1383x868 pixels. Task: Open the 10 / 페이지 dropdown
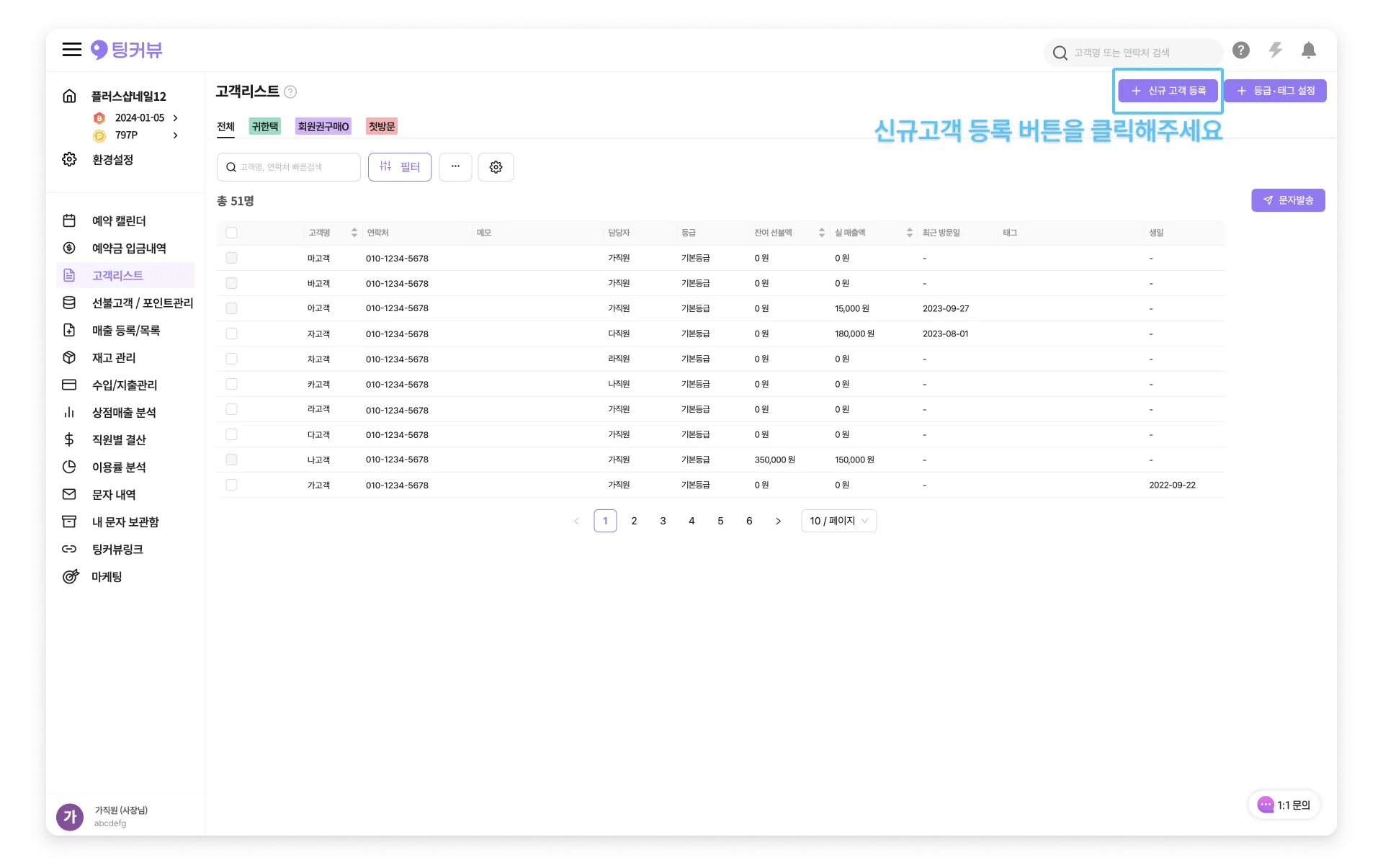(838, 521)
